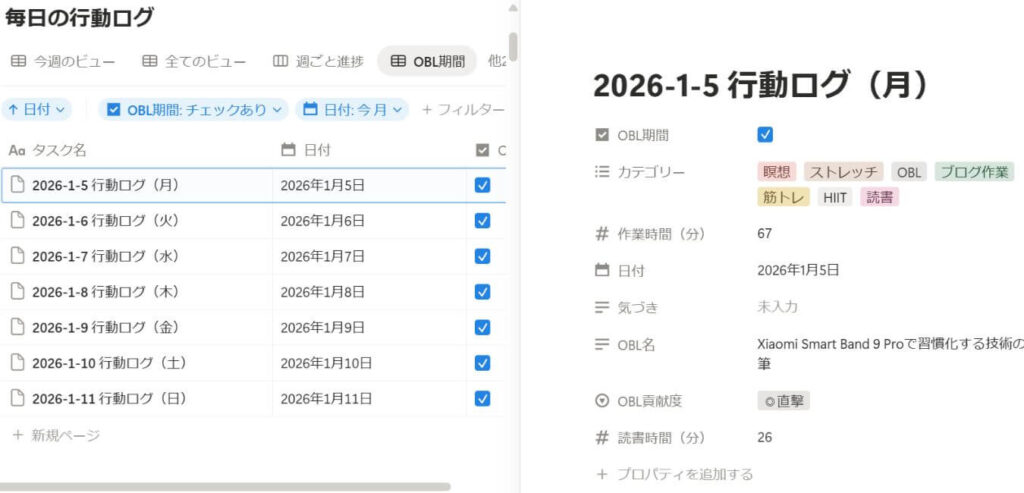This screenshot has height=493, width=1024.
Task: Click the table icon on 全てのビュー tab
Action: click(x=150, y=61)
